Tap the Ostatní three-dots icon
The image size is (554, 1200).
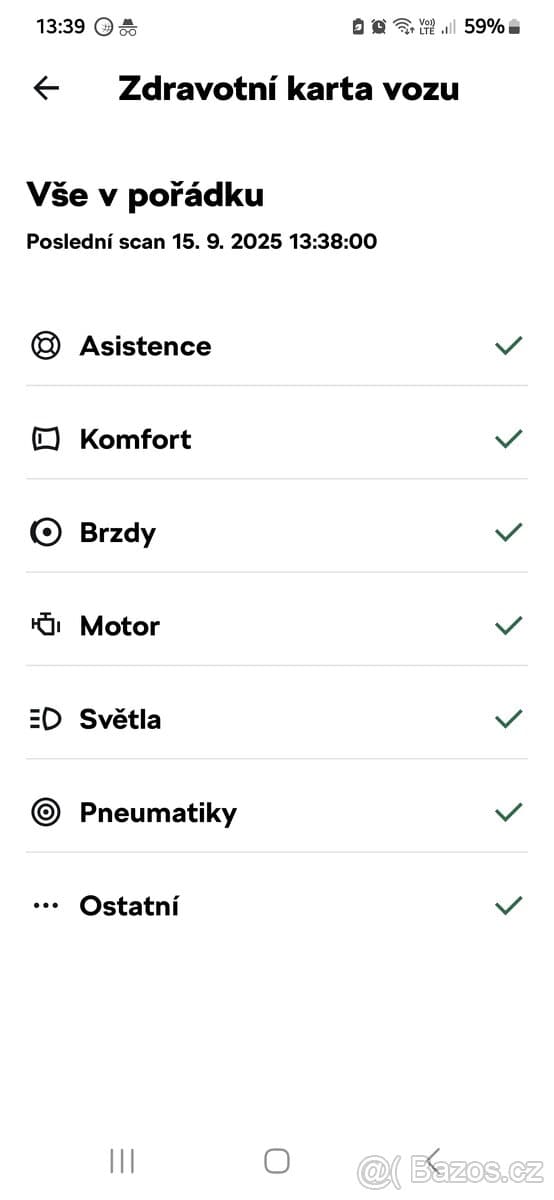point(46,906)
